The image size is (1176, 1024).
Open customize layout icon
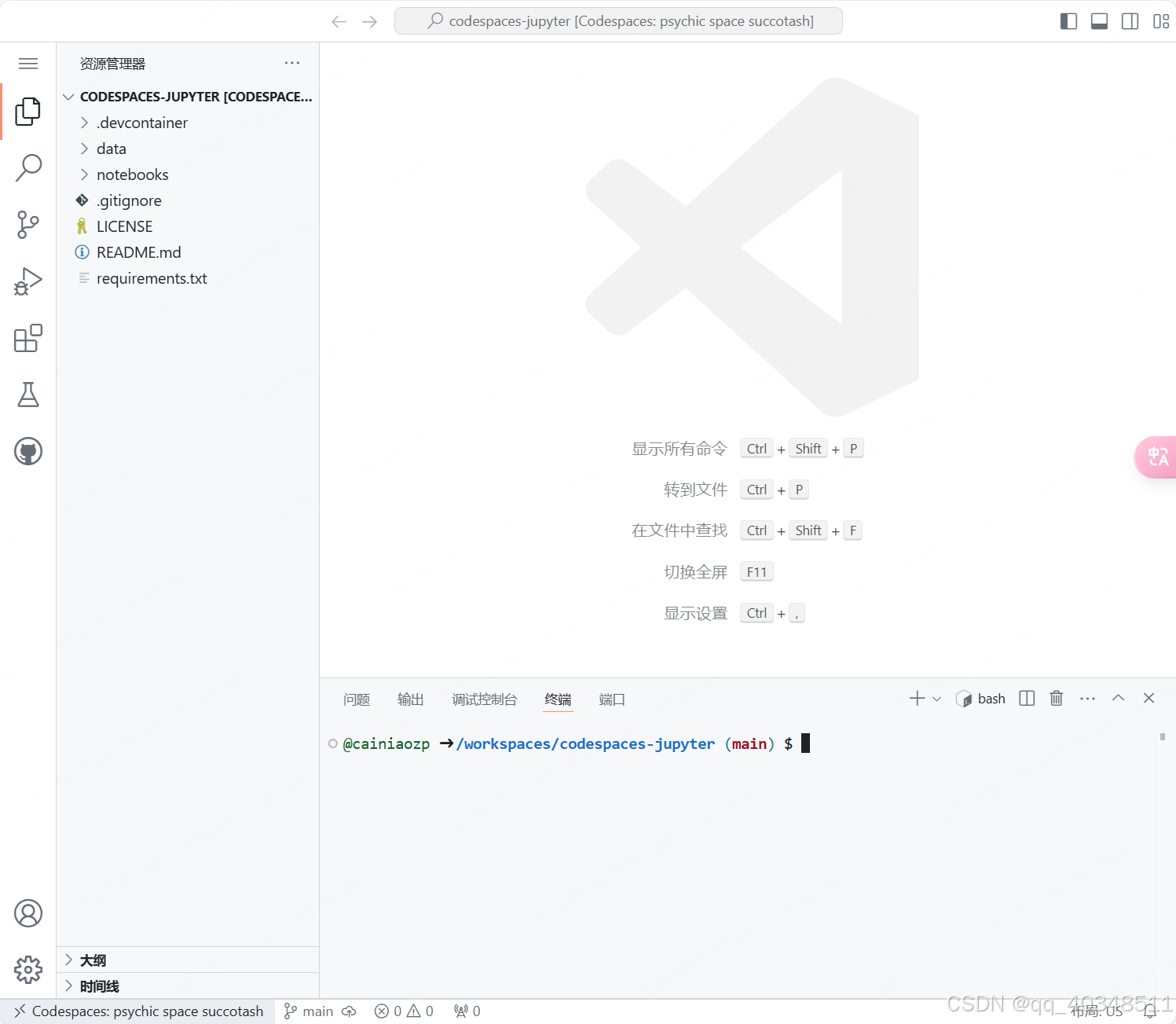tap(1160, 21)
